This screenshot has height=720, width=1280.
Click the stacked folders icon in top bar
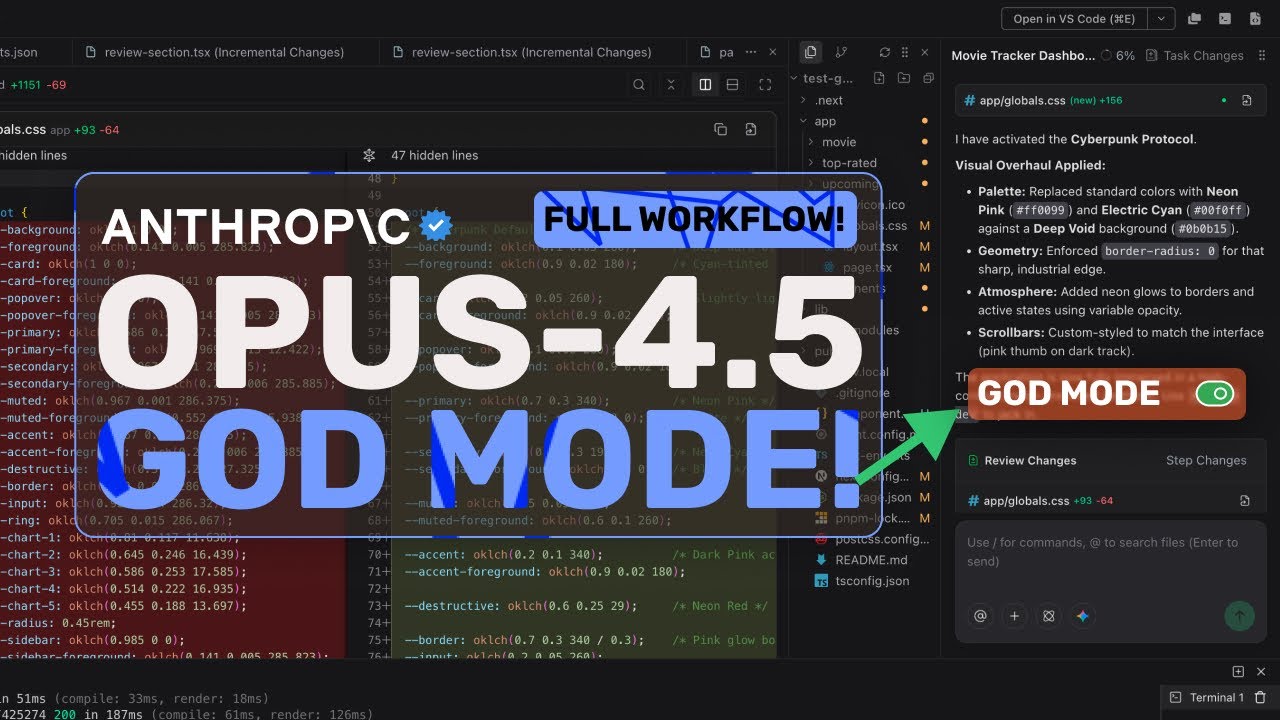click(x=1194, y=18)
